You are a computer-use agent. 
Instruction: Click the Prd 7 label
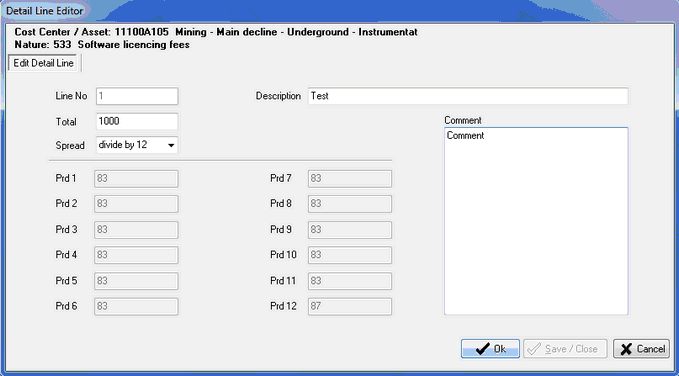(x=281, y=178)
